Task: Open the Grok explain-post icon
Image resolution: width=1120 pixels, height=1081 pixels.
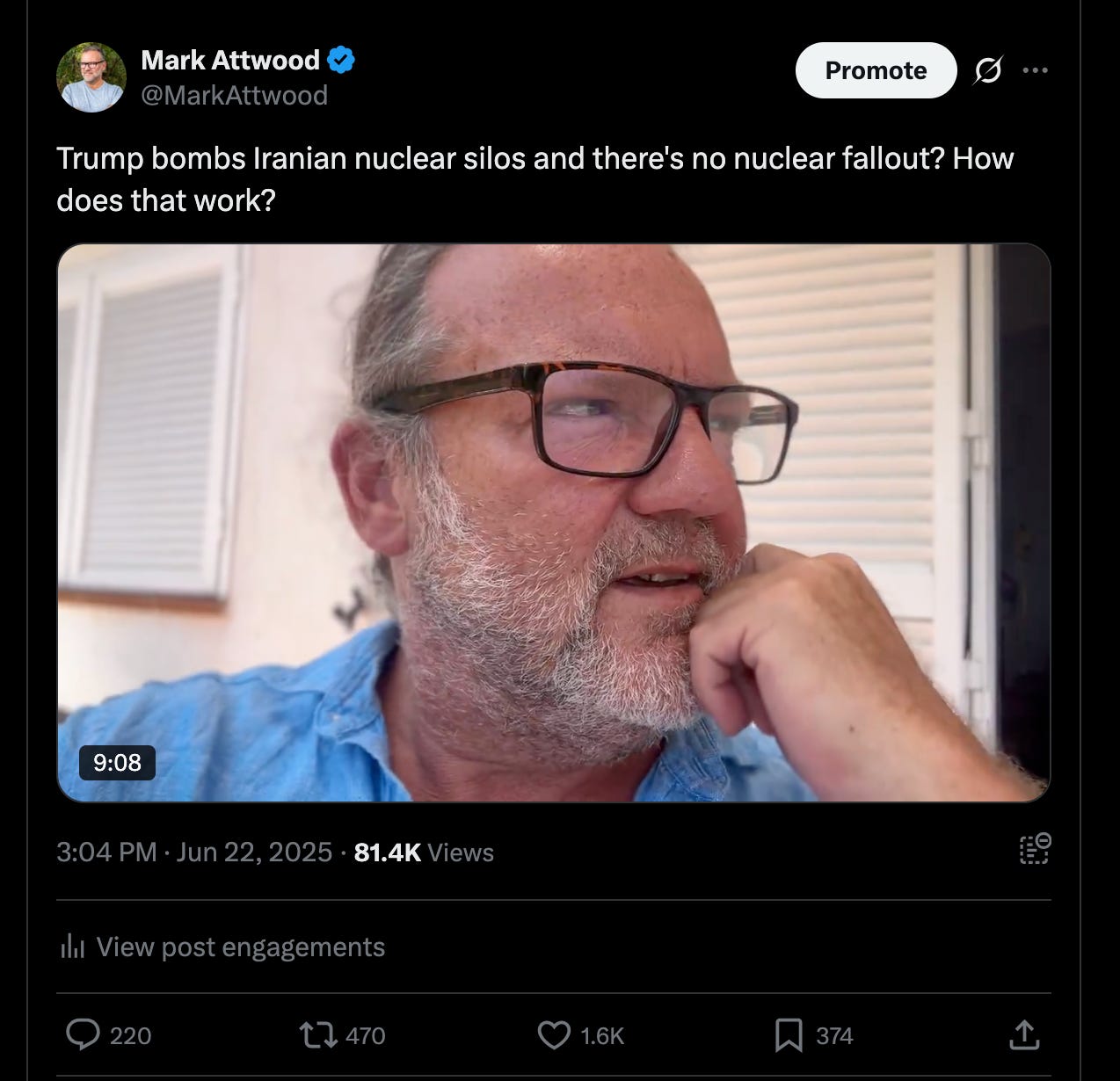Action: (x=988, y=70)
